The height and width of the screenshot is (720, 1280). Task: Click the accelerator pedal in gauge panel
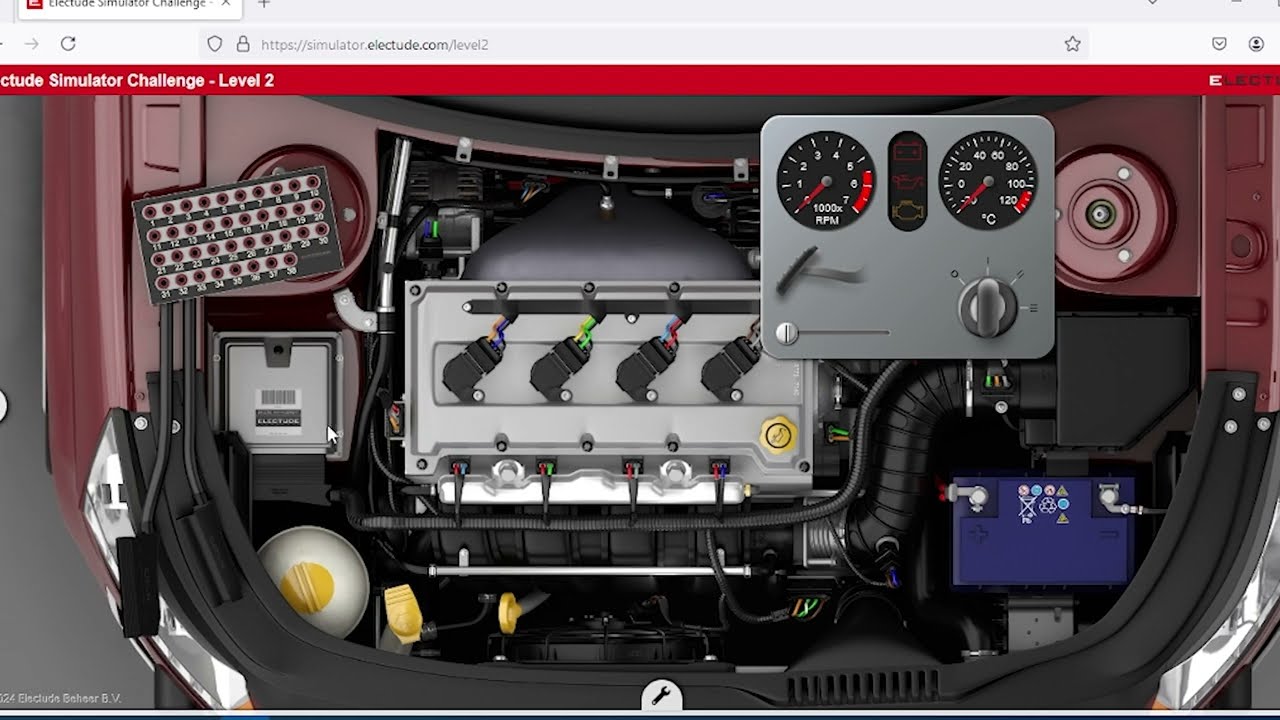click(818, 271)
